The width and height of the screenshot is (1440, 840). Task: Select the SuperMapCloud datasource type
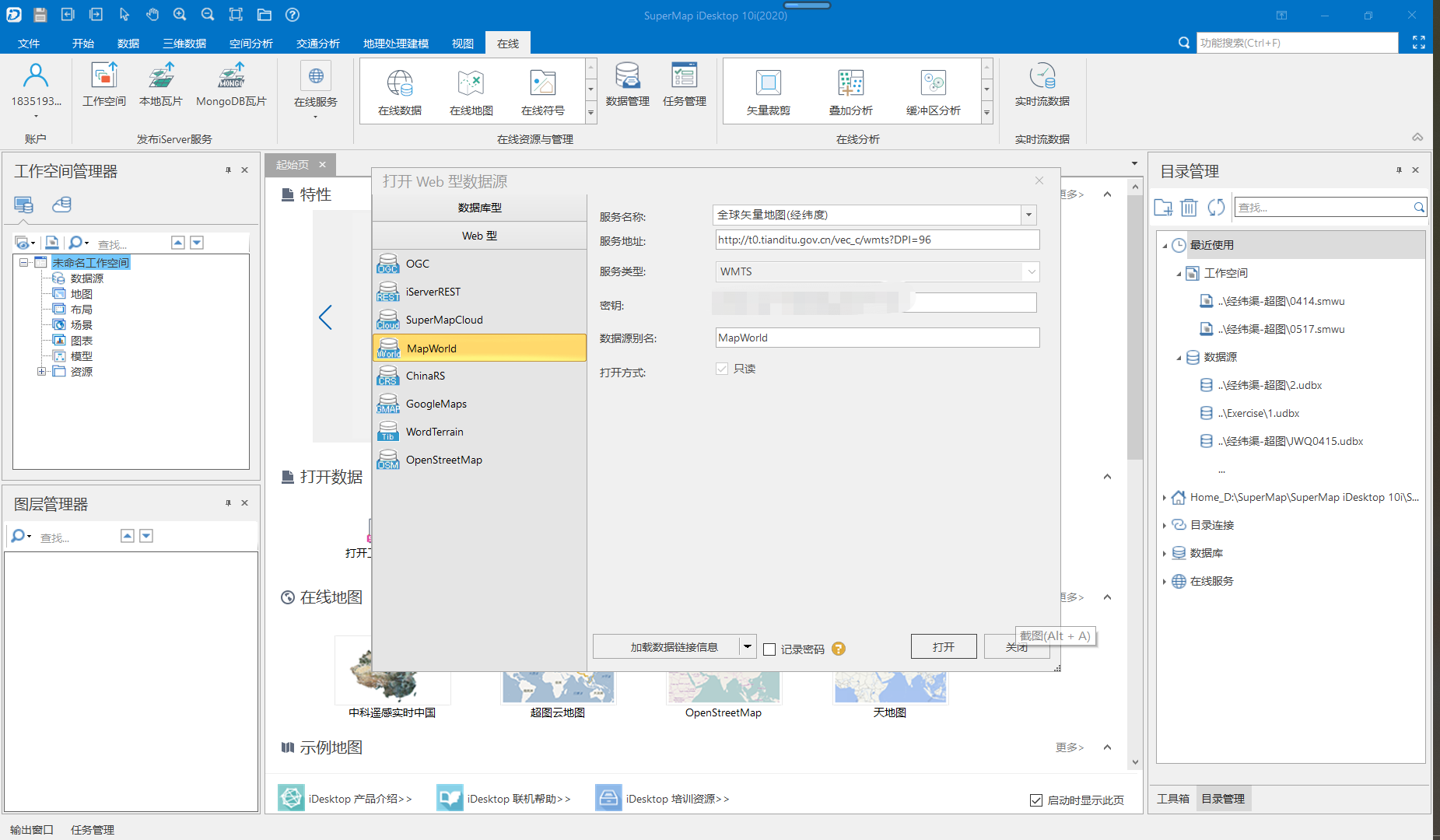point(479,320)
